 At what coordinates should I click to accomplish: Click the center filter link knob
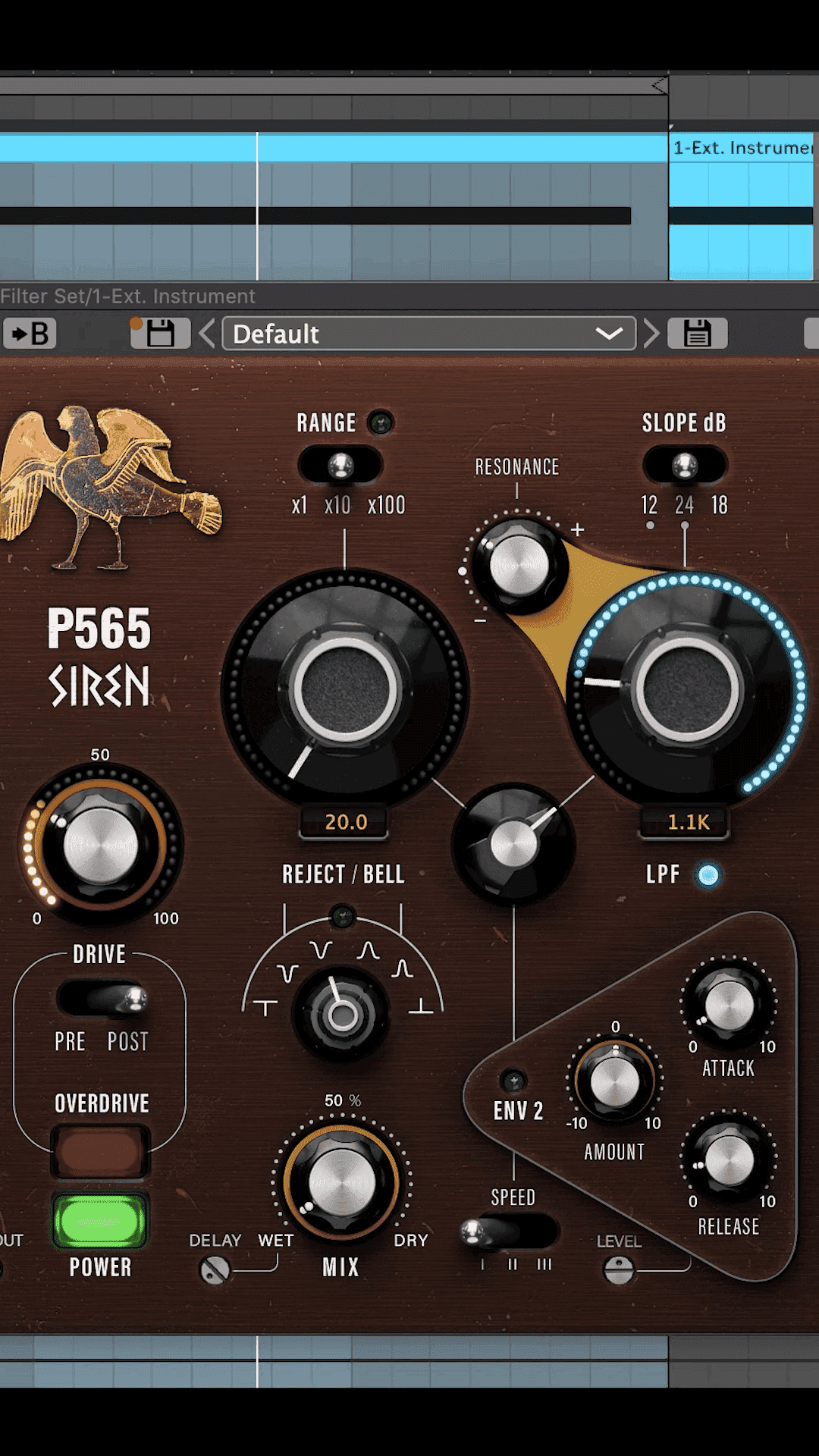pyautogui.click(x=513, y=843)
